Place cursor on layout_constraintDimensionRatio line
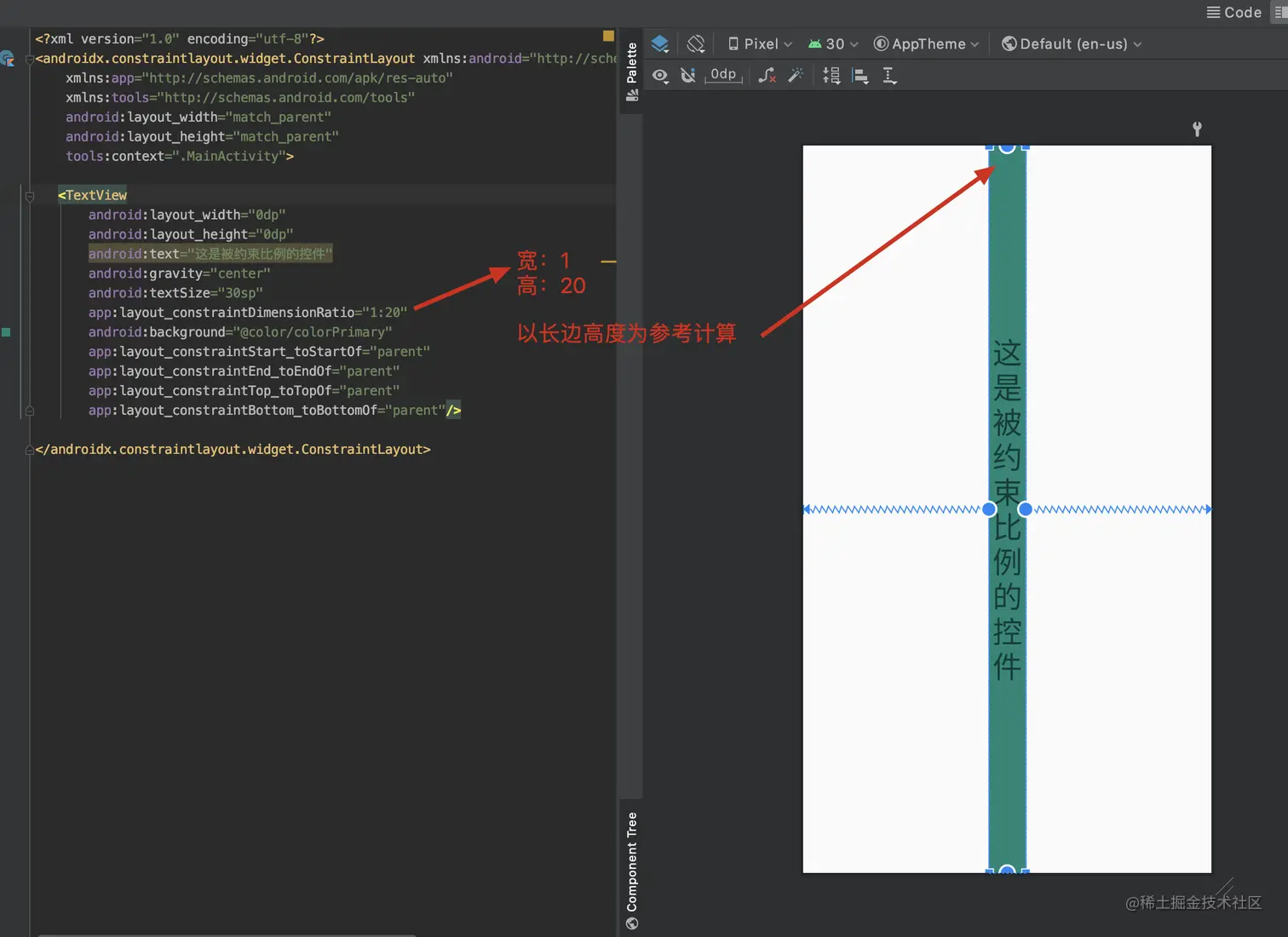Image resolution: width=1288 pixels, height=937 pixels. point(248,313)
